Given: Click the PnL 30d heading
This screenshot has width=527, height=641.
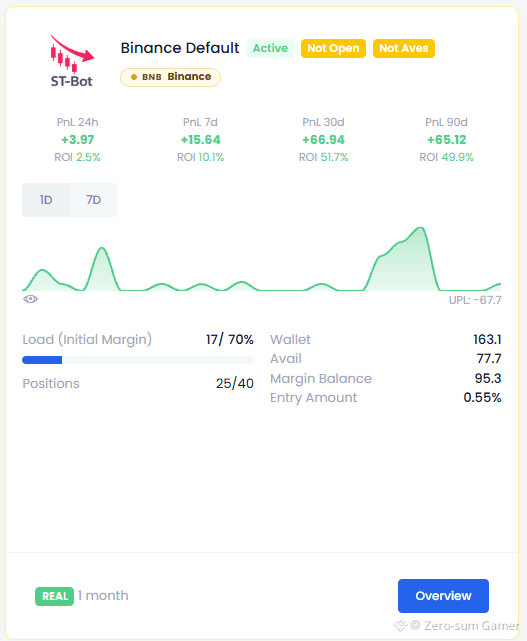Looking at the screenshot, I should click(323, 122).
